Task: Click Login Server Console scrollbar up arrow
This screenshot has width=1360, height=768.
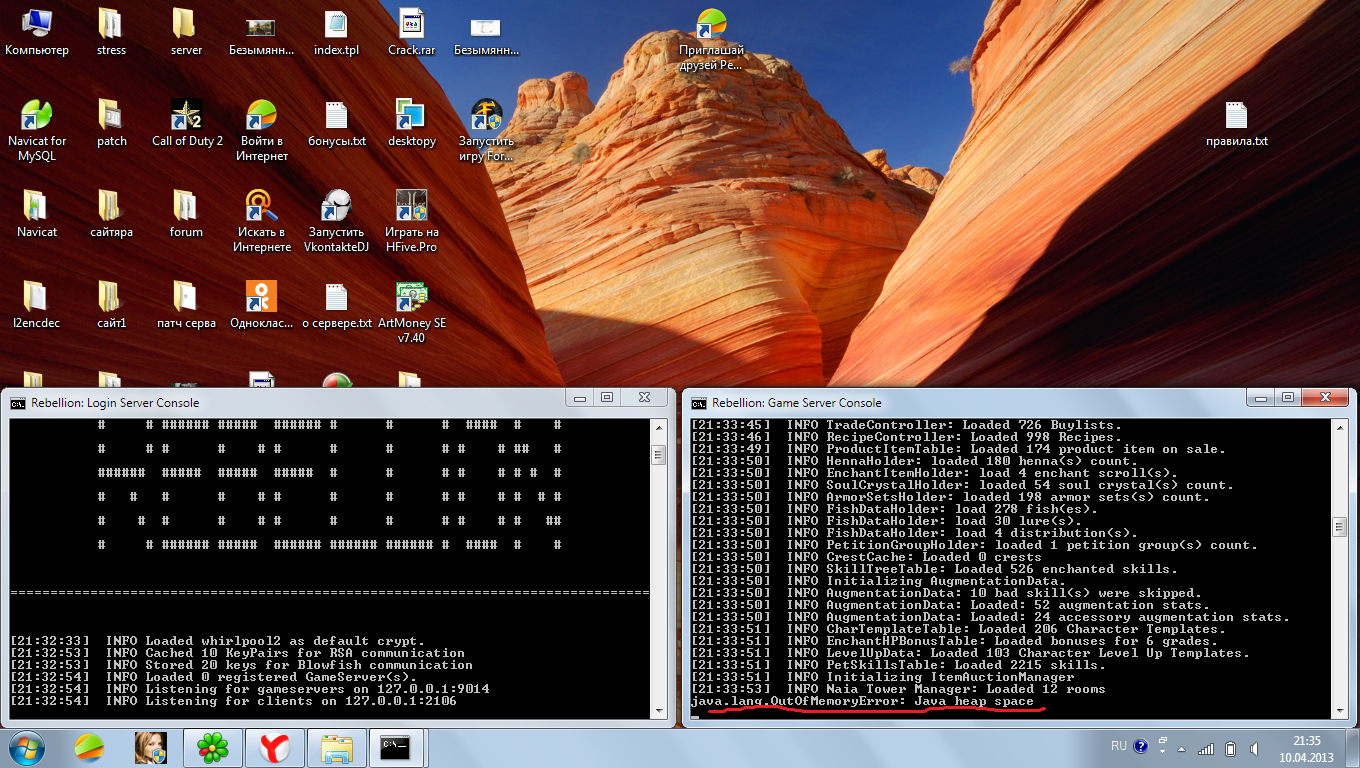Action: 658,428
